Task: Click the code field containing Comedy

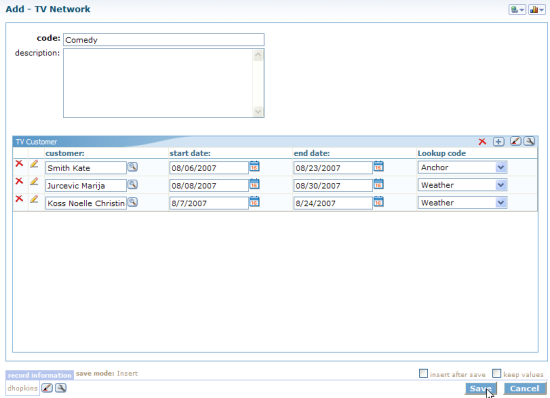Action: pos(164,40)
